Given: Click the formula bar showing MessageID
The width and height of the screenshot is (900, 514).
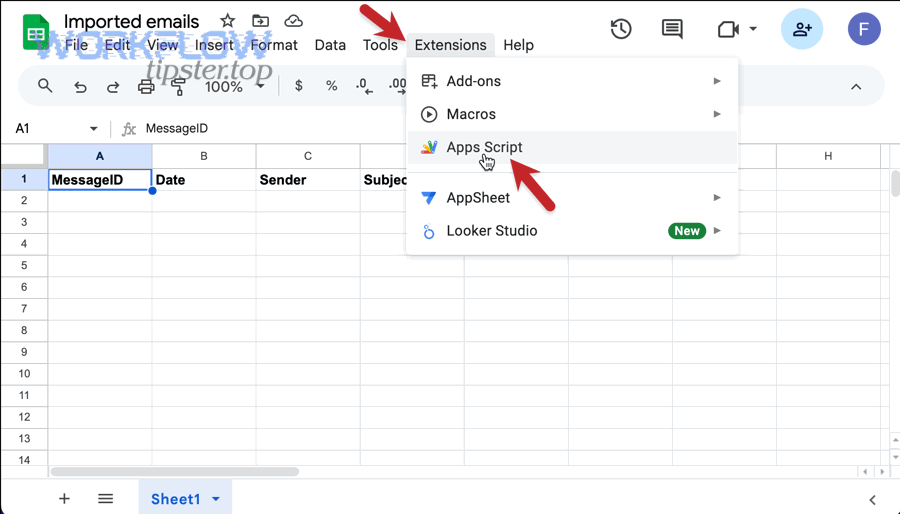Looking at the screenshot, I should click(x=177, y=128).
